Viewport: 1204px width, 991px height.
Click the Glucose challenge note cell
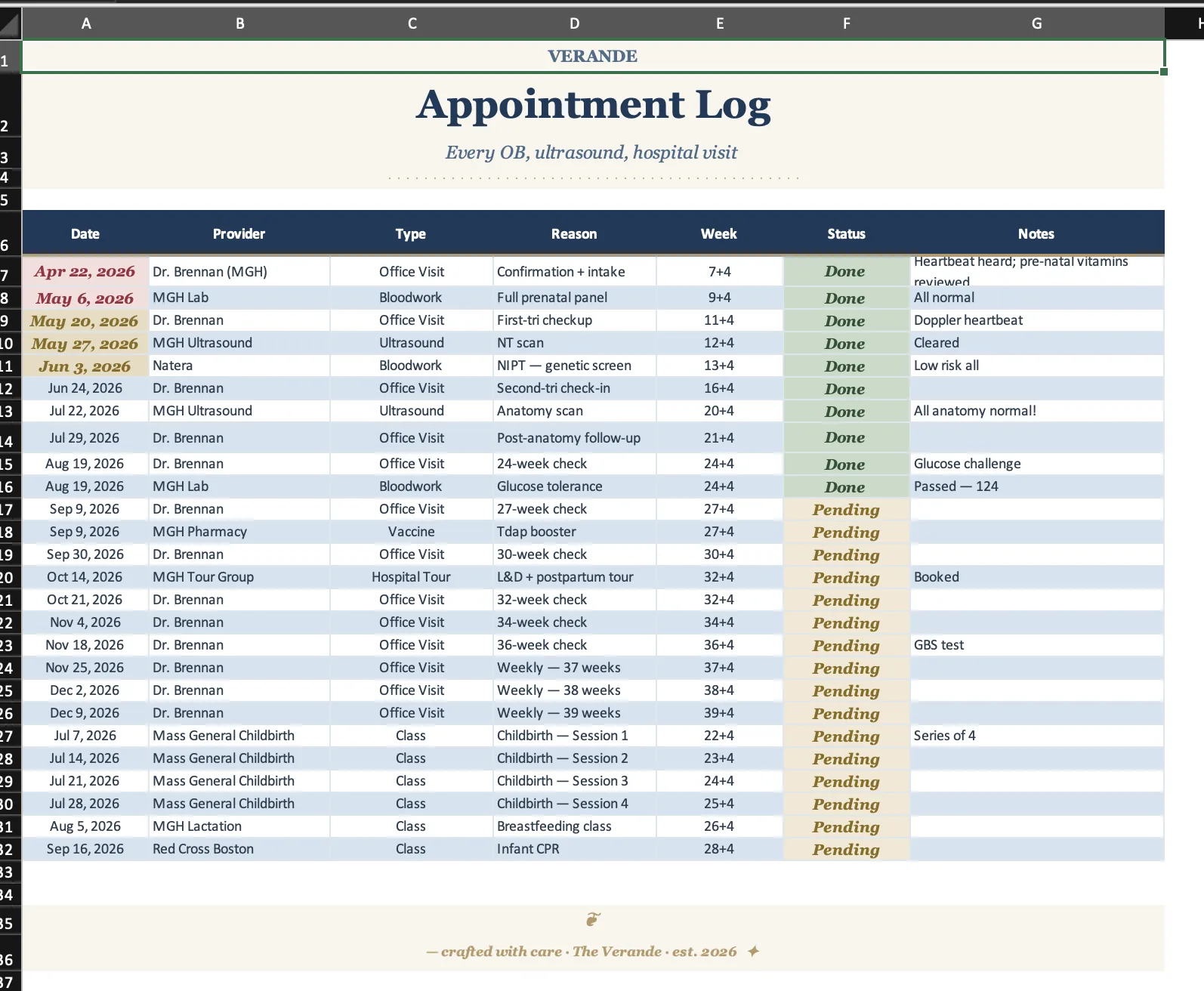click(1037, 464)
